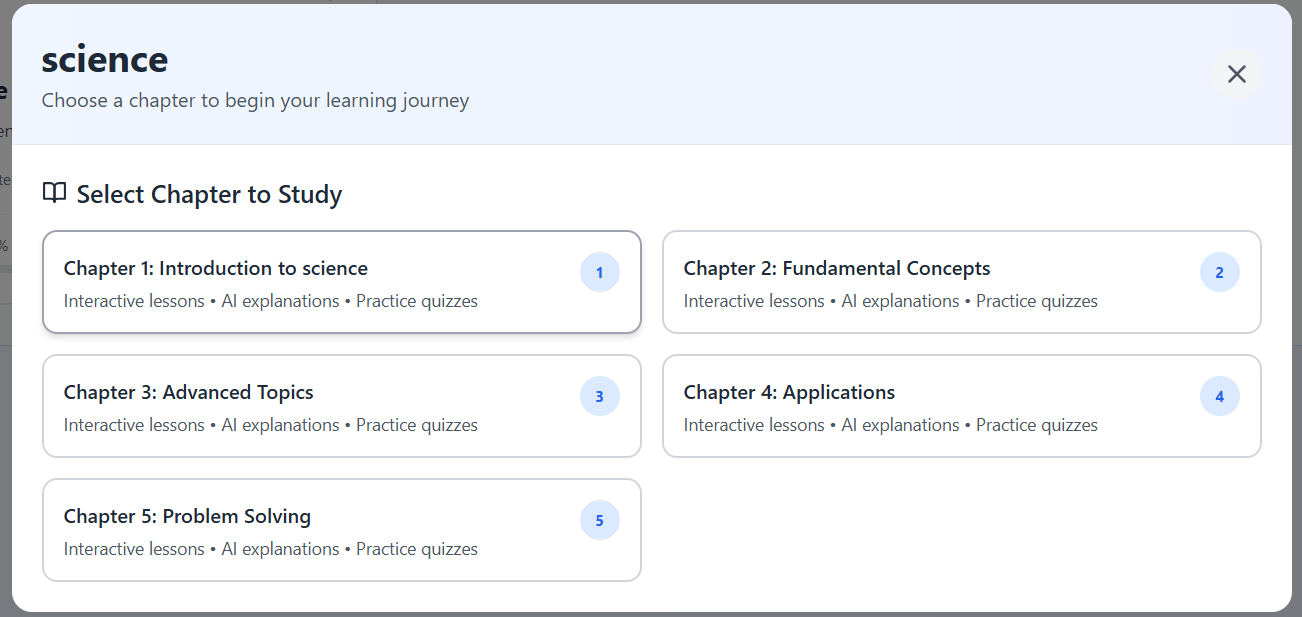Click the number 2 chapter badge

pos(1219,272)
